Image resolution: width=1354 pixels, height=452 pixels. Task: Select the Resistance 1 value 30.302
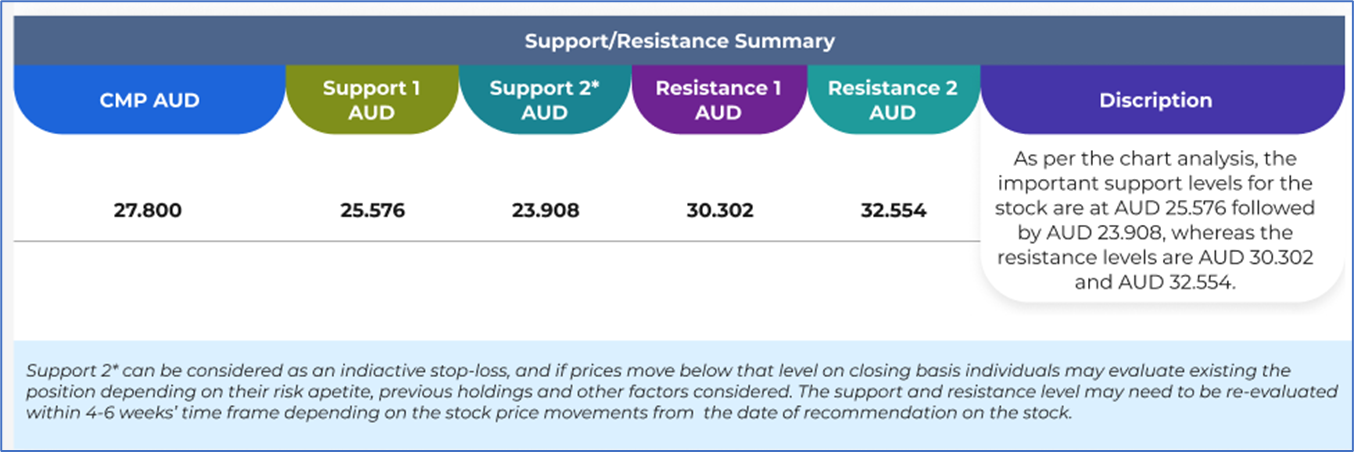719,211
